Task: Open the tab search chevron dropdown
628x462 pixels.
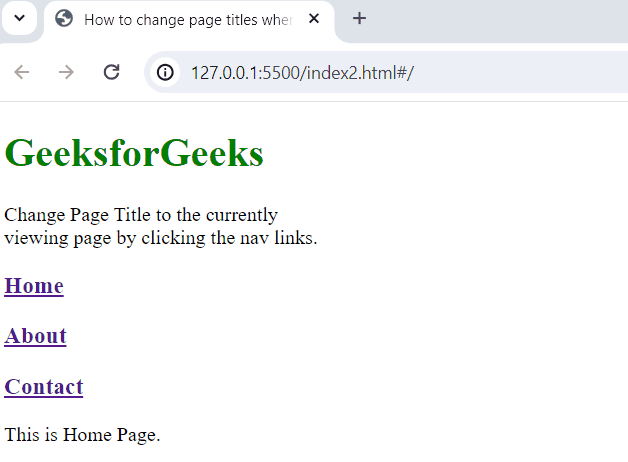Action: click(19, 19)
